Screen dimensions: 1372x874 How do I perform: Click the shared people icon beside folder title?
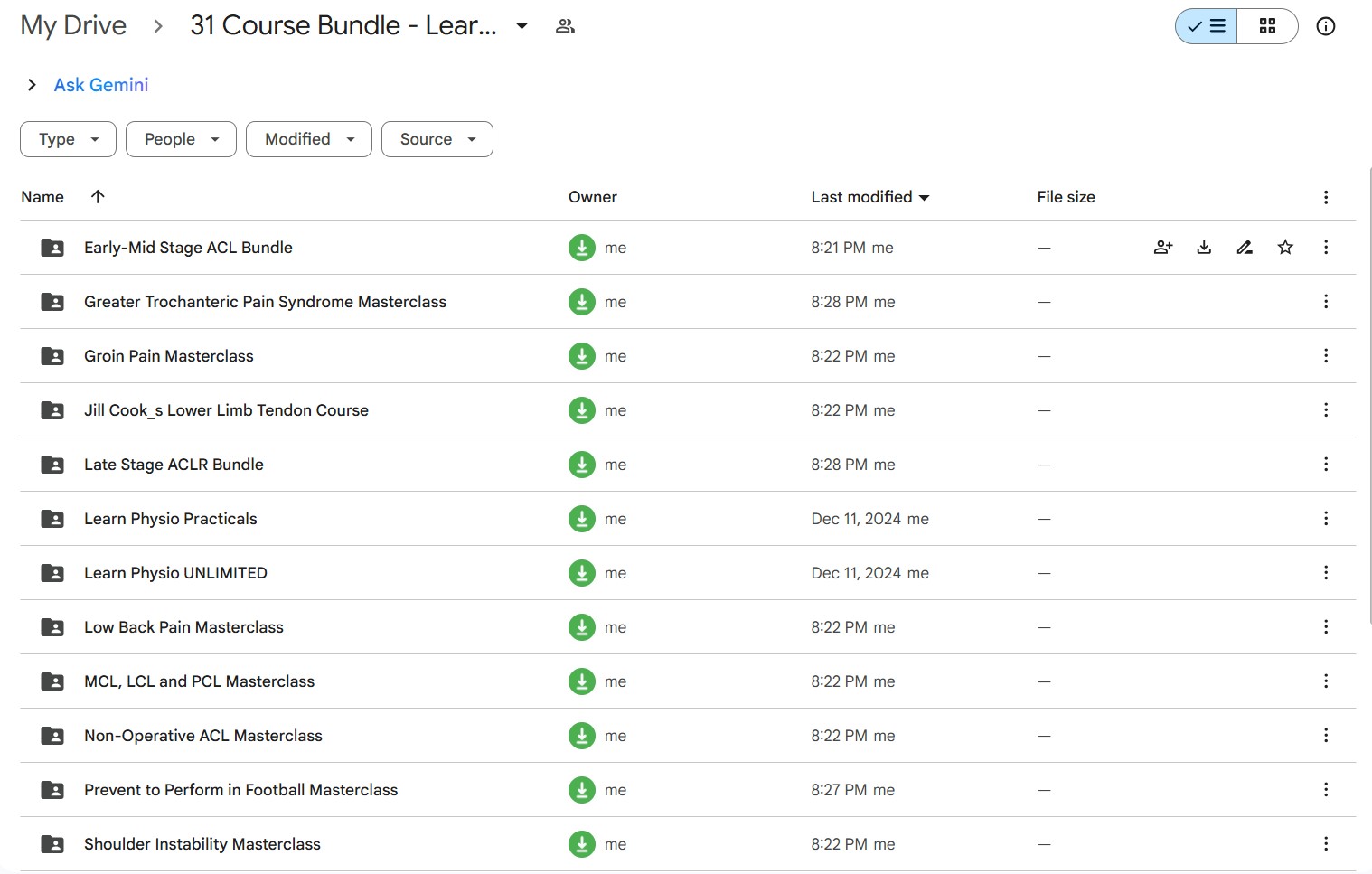coord(565,26)
